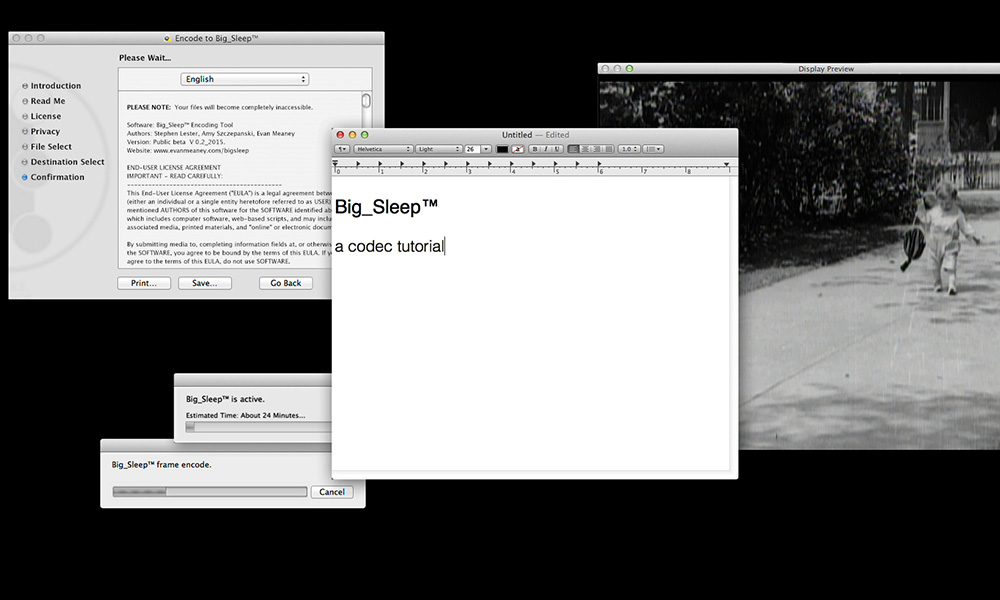Click the license text scrollbar thumb

pos(366,101)
